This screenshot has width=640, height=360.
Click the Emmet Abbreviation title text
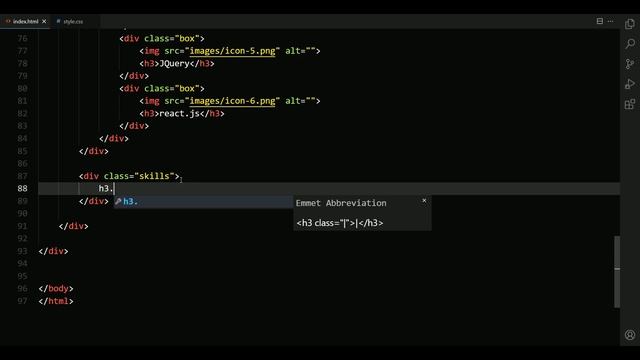click(341, 203)
